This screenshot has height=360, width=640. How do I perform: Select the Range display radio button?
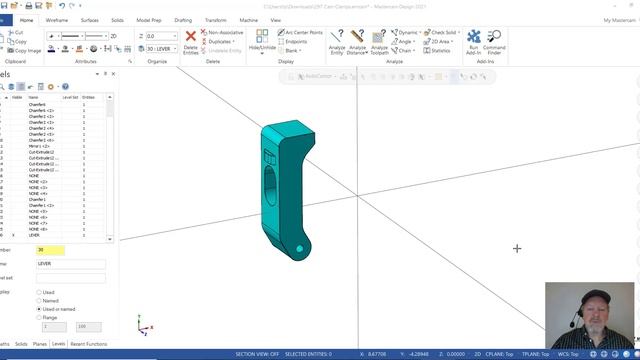pyautogui.click(x=39, y=318)
